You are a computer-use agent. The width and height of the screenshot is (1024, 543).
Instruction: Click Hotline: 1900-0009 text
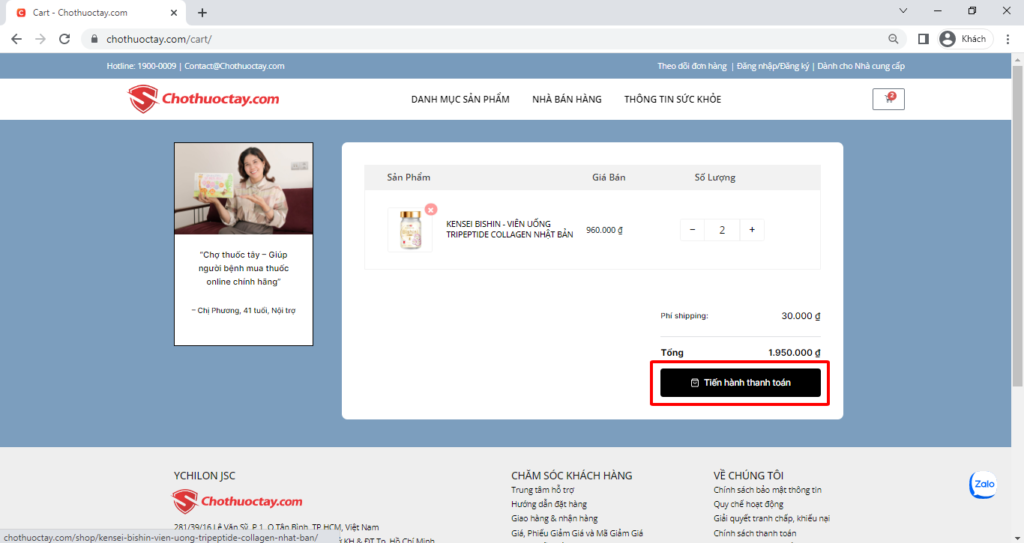[141, 66]
